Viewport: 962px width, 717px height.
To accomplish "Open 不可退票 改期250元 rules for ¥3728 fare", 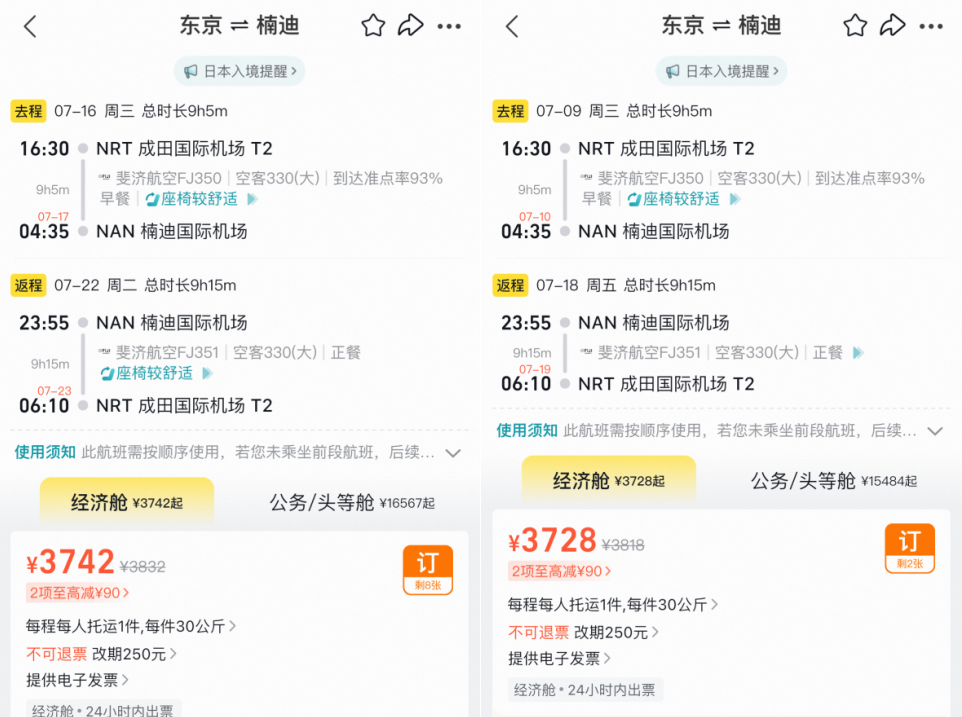I will (x=583, y=632).
